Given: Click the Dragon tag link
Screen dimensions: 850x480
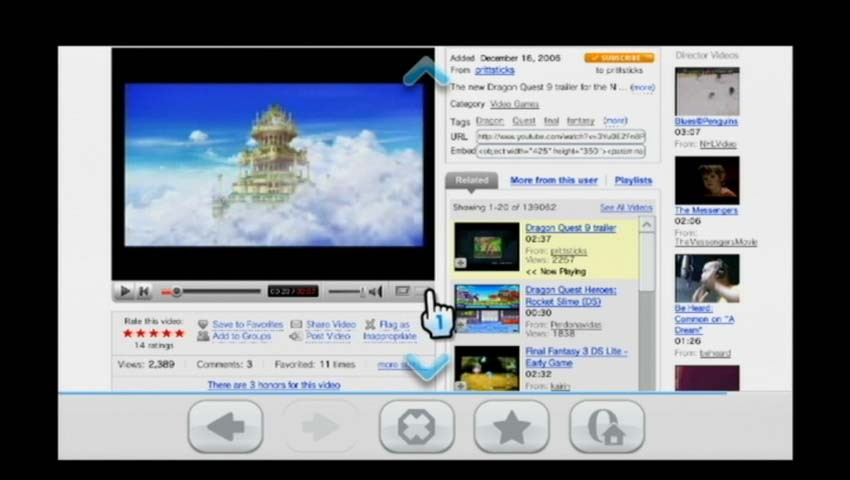Looking at the screenshot, I should click(x=490, y=121).
